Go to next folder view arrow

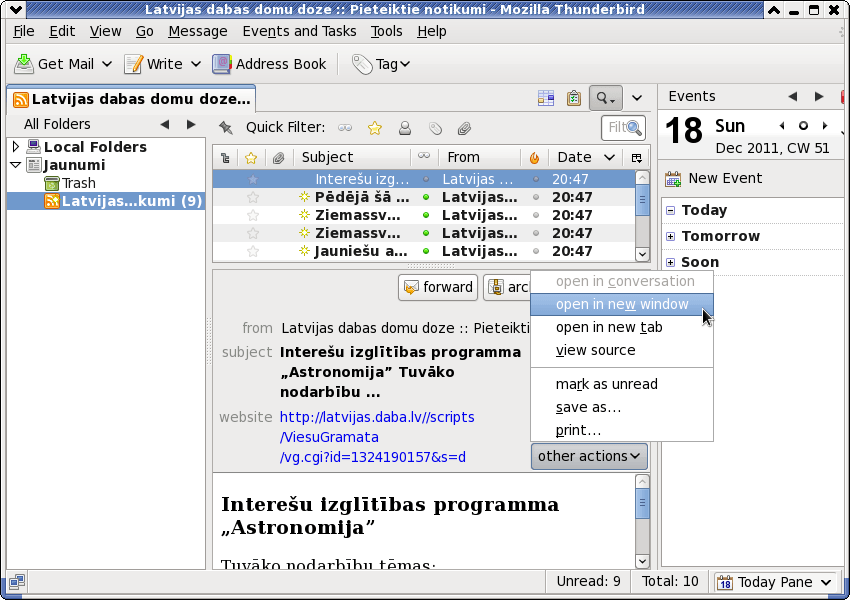coord(191,124)
